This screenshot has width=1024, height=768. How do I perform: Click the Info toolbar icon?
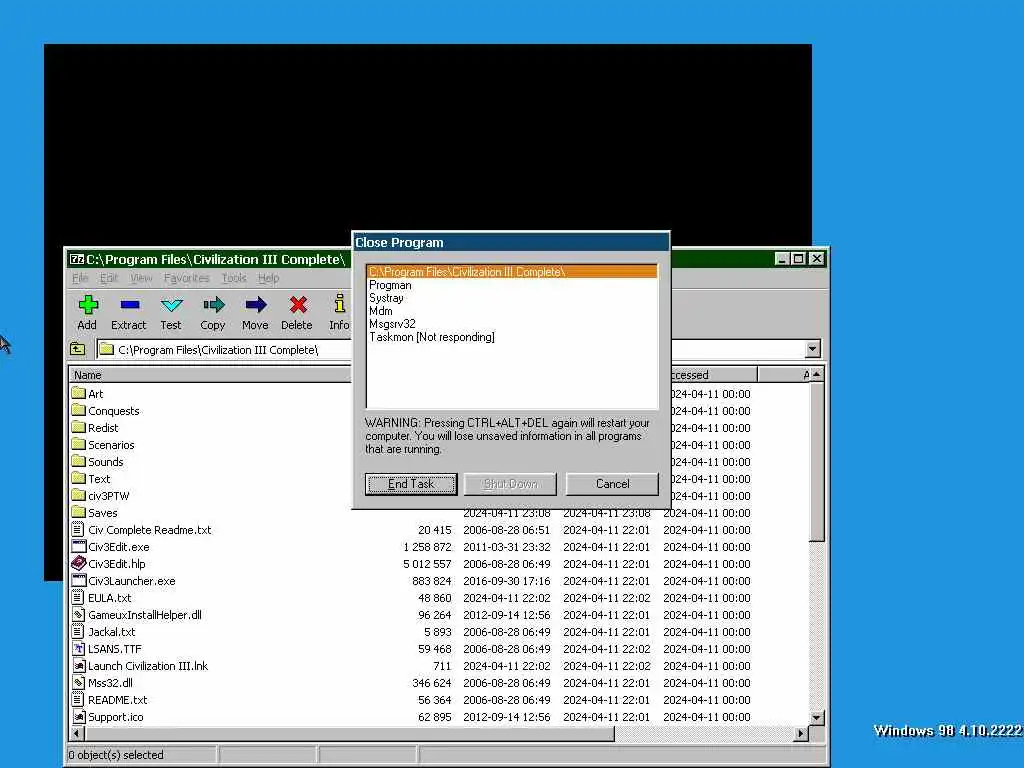(x=339, y=304)
